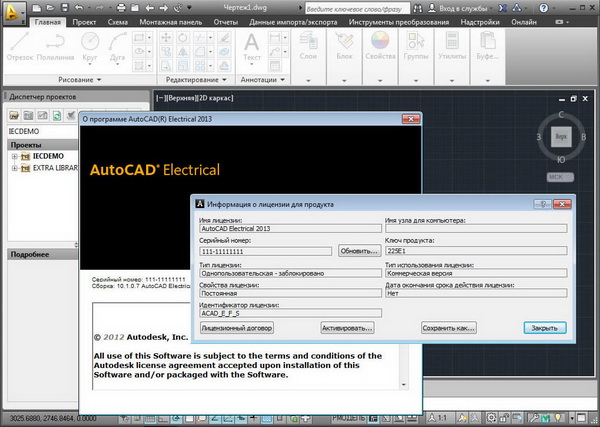Expand the EXTRA LIBRARY project node
600x427 pixels.
tap(15, 168)
